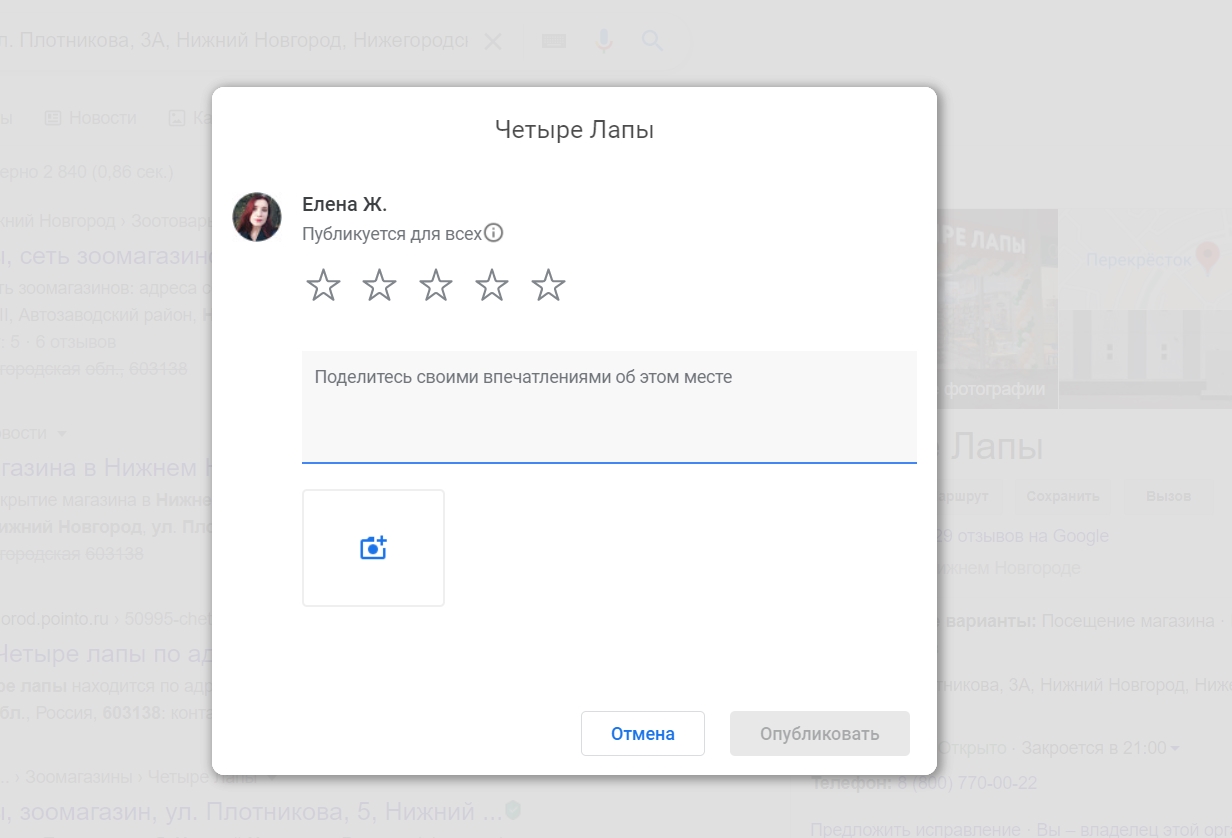Click the Опубликовать button
1232x838 pixels.
pos(819,733)
